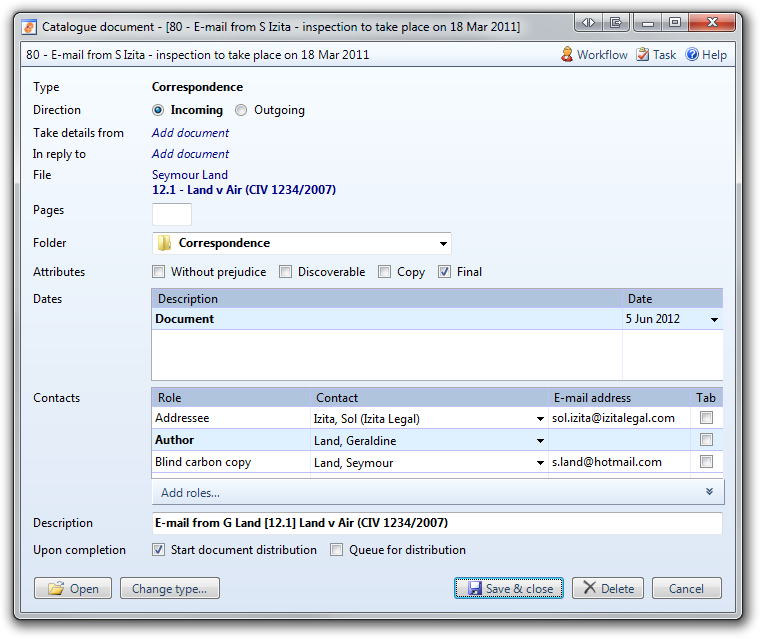Enable Queue for distribution checkbox
761x639 pixels.
(x=336, y=550)
